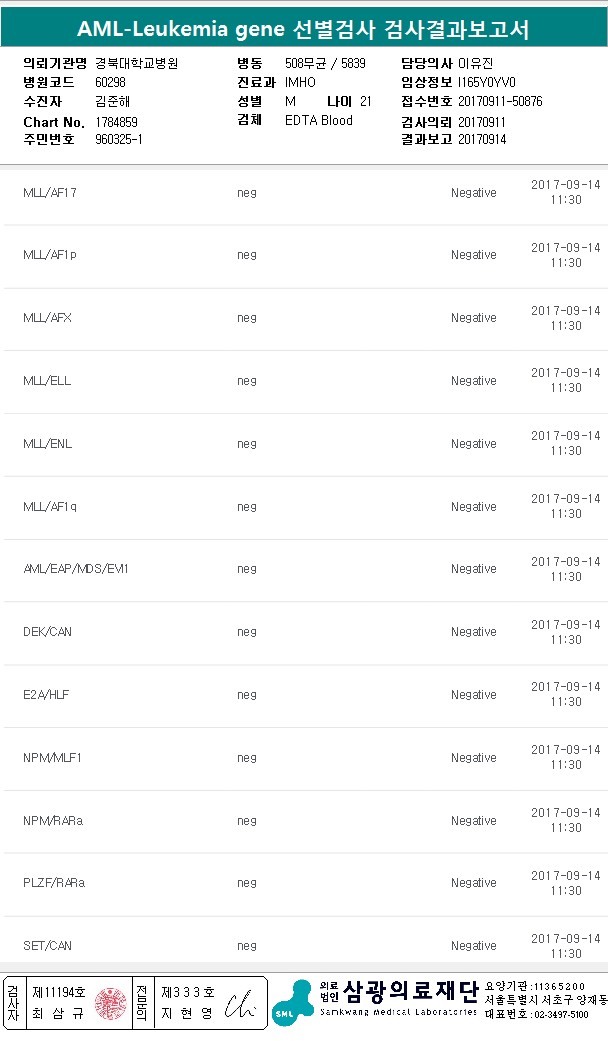Select the MLL/AF17 test row name
Screen dimensions: 608x1041
50,193
